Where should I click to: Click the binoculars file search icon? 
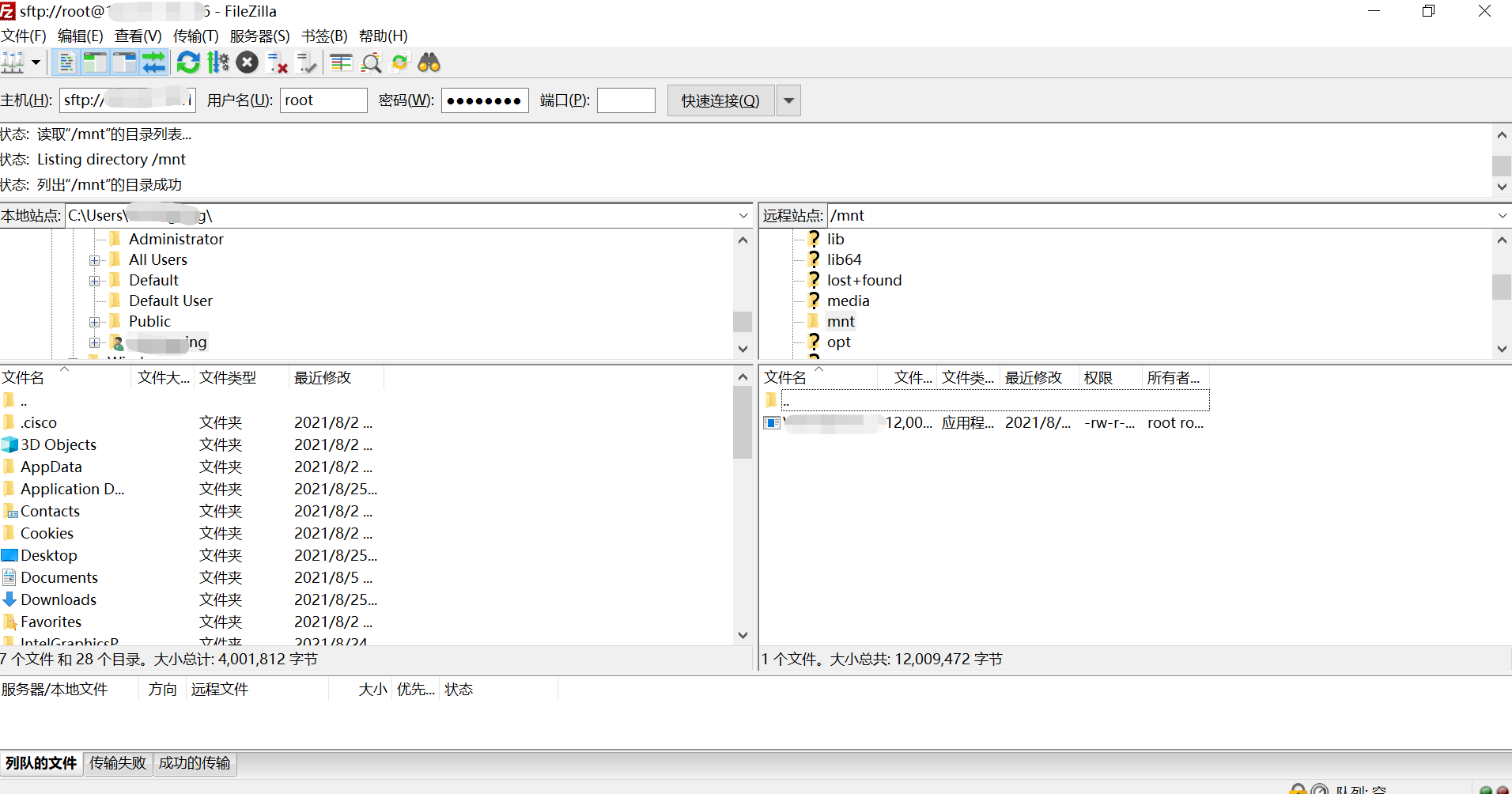coord(429,62)
